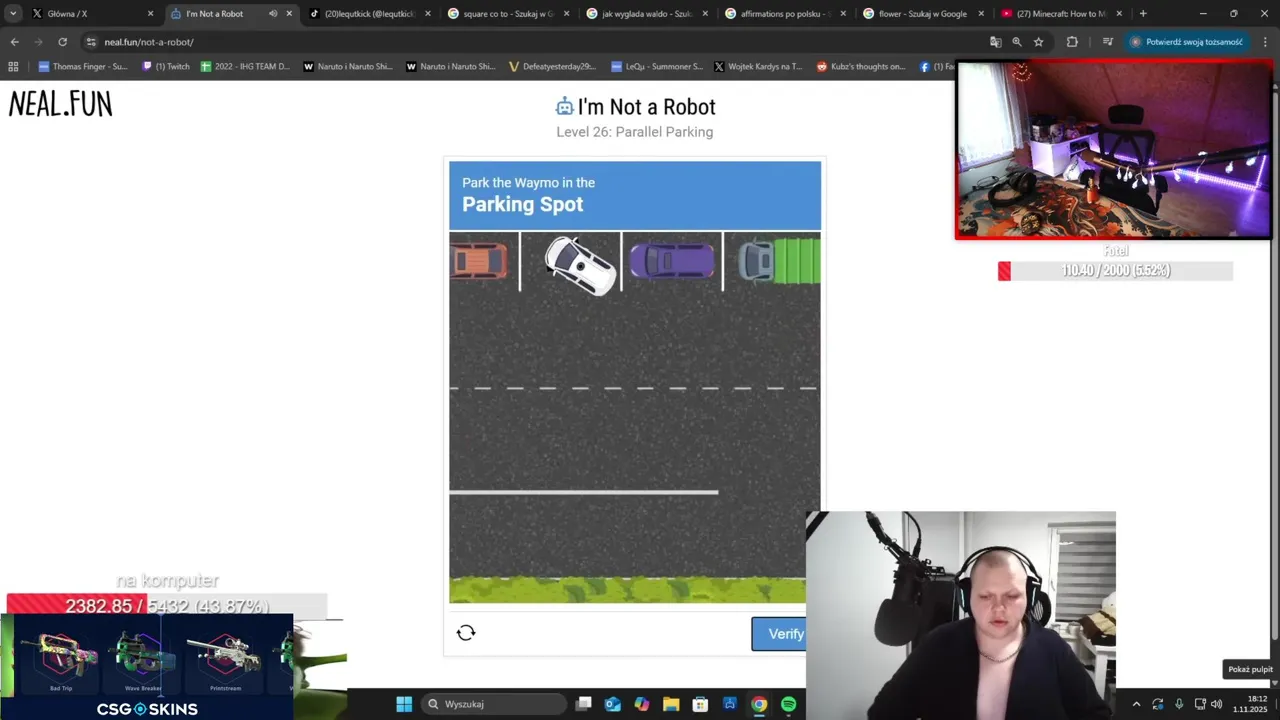The image size is (1280, 720).
Task: Open the 2022 - IHG TEAM bookmark
Action: click(245, 67)
